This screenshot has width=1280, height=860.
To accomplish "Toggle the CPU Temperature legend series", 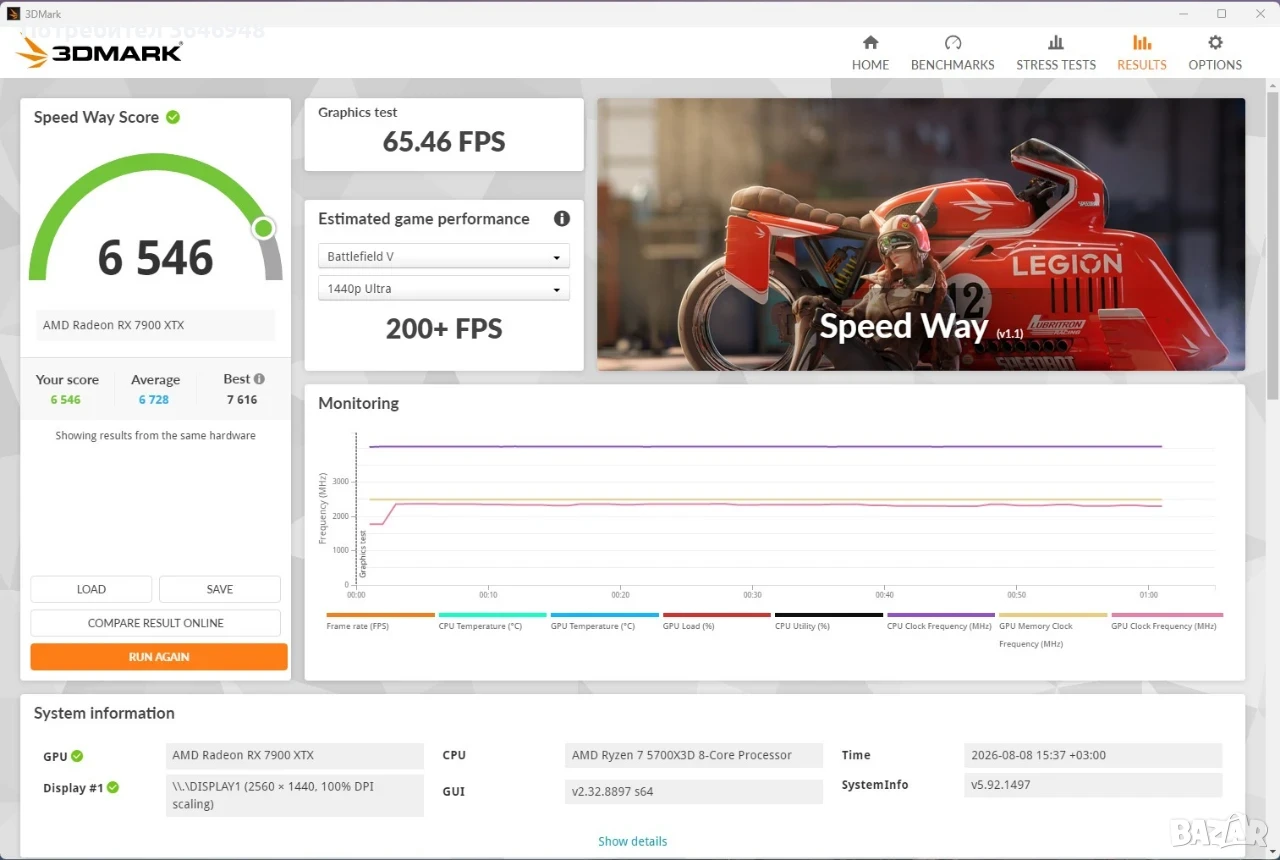I will (492, 621).
